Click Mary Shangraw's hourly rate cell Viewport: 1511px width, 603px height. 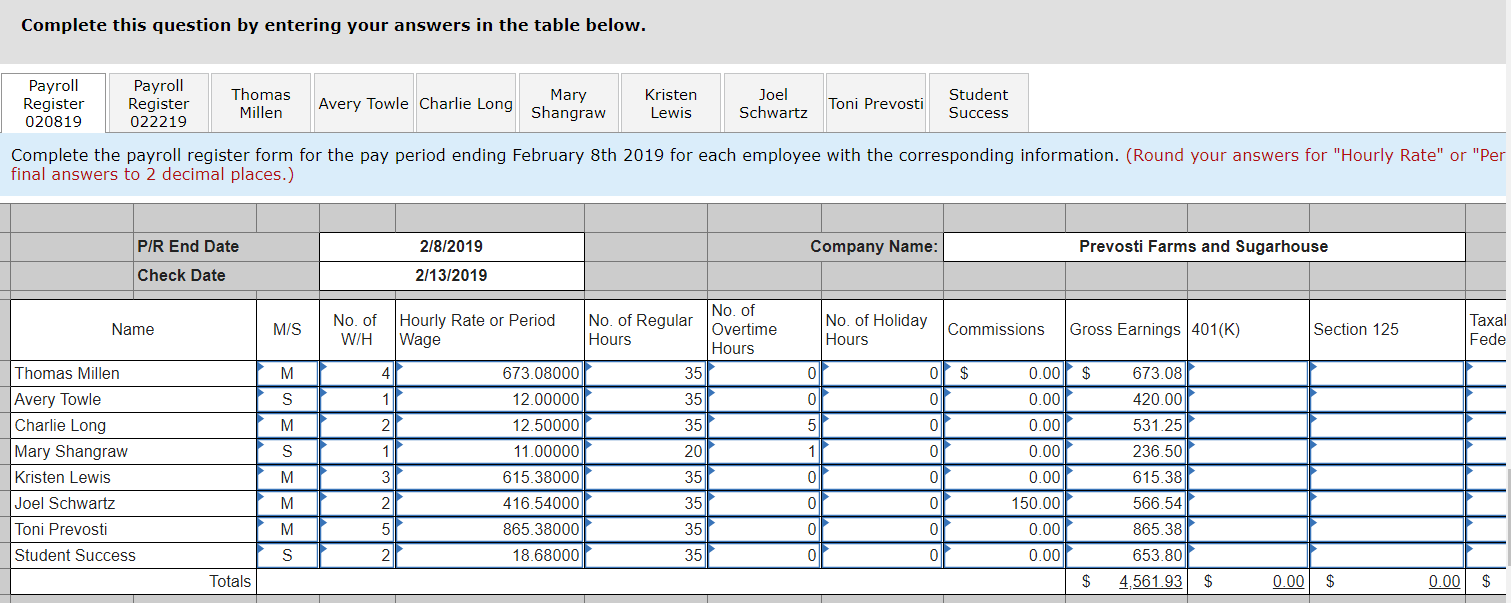(x=490, y=452)
